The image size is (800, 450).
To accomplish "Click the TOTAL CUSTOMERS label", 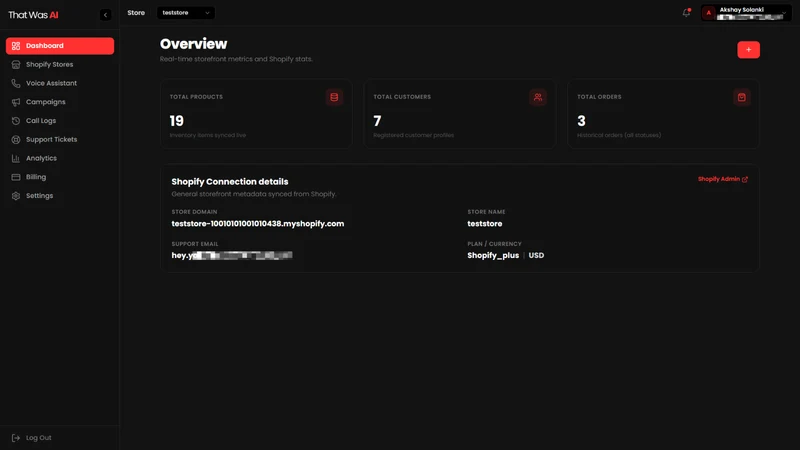I will pyautogui.click(x=402, y=97).
